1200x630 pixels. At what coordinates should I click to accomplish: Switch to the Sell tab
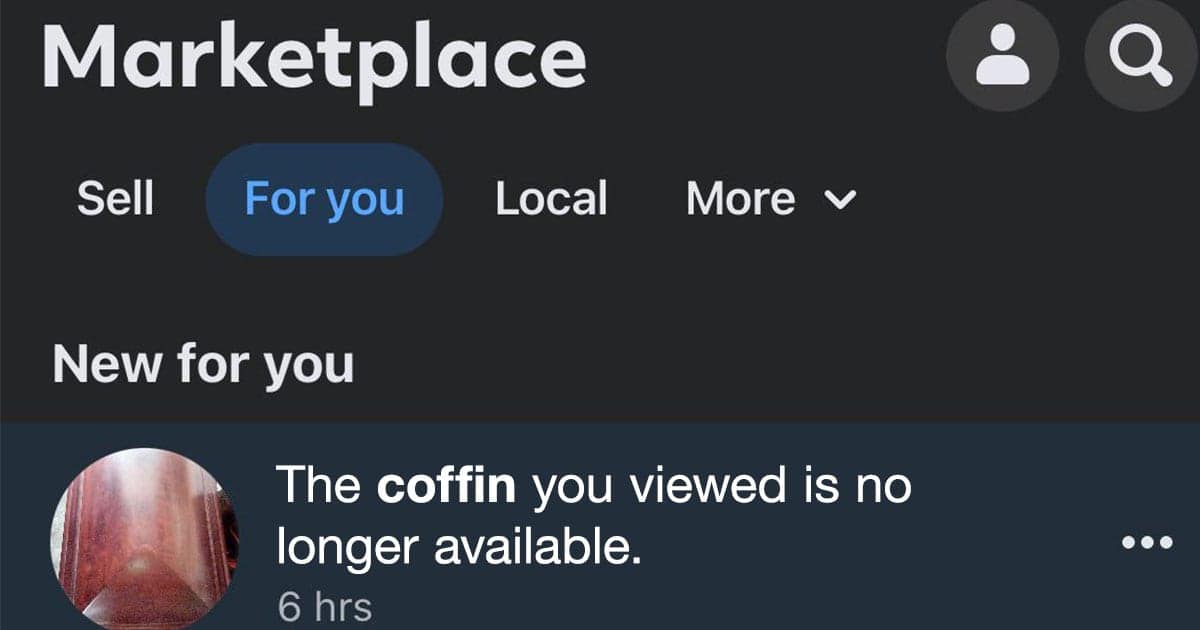[x=116, y=198]
